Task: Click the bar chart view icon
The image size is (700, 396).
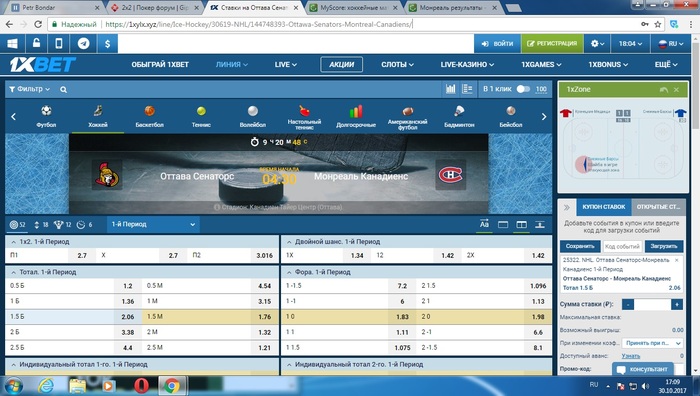Action: (450, 89)
